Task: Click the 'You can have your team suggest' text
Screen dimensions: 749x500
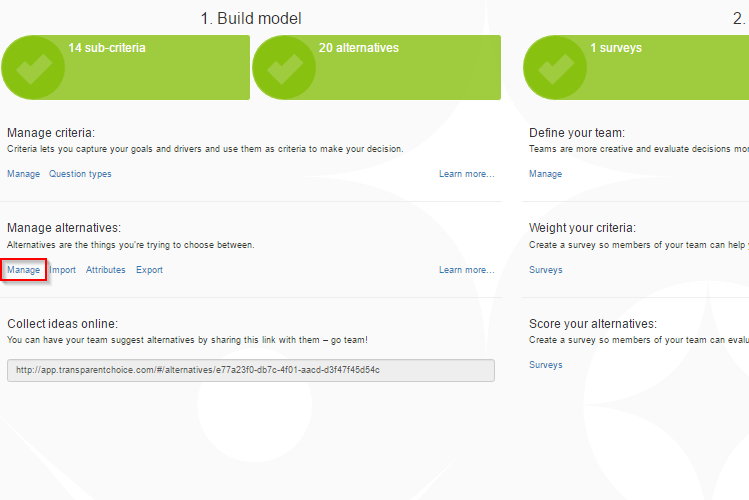Action: coord(187,340)
